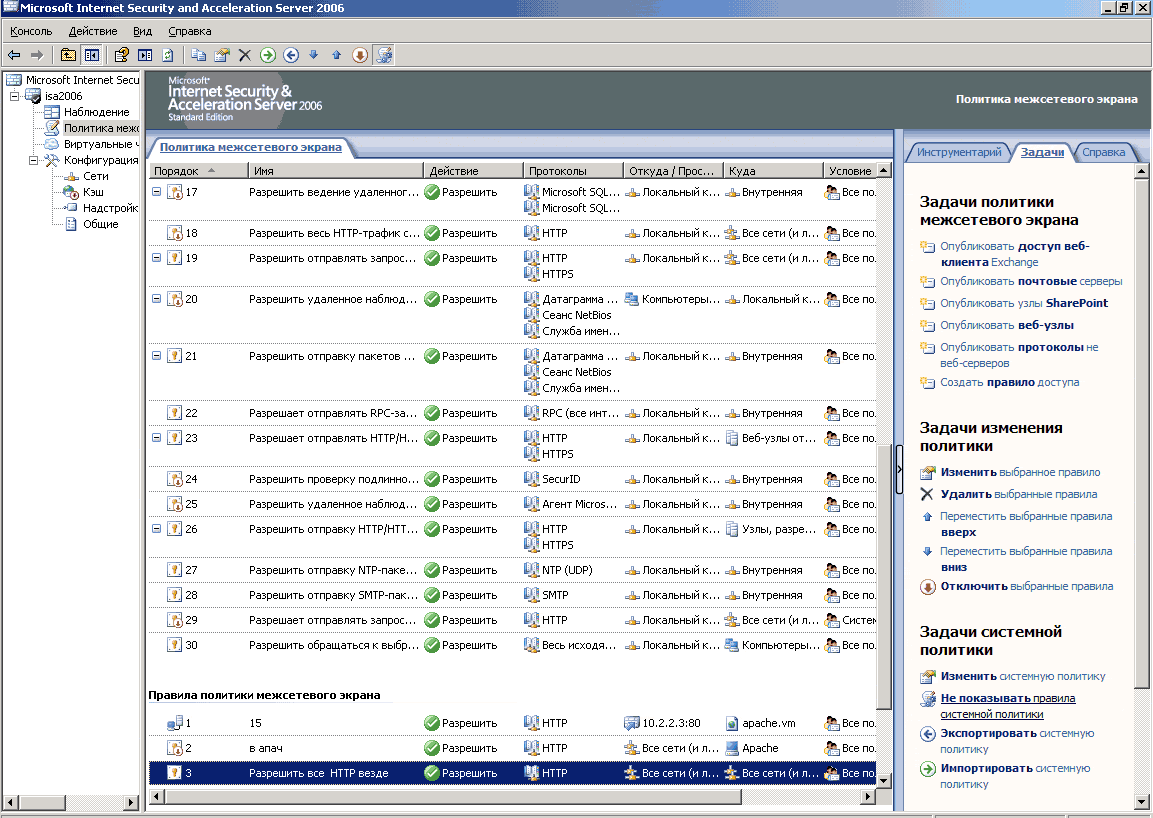Click the Move rule down toolbar arrow
The width and height of the screenshot is (1153, 818).
point(314,55)
